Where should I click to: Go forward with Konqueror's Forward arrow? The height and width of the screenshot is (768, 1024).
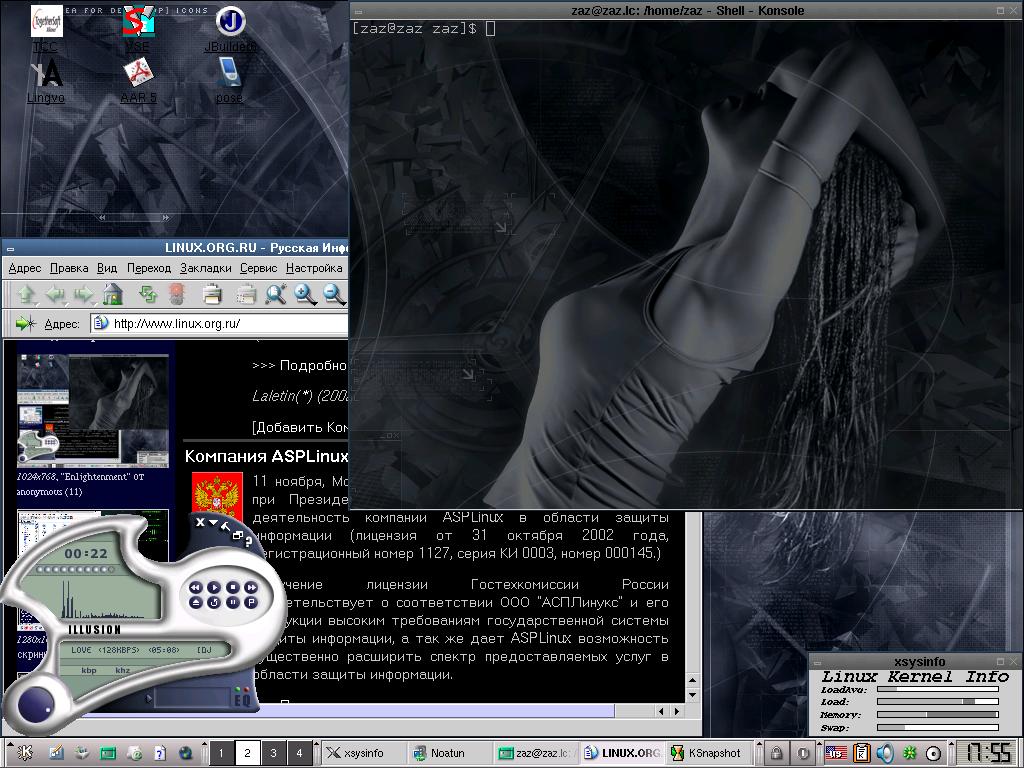[84, 295]
